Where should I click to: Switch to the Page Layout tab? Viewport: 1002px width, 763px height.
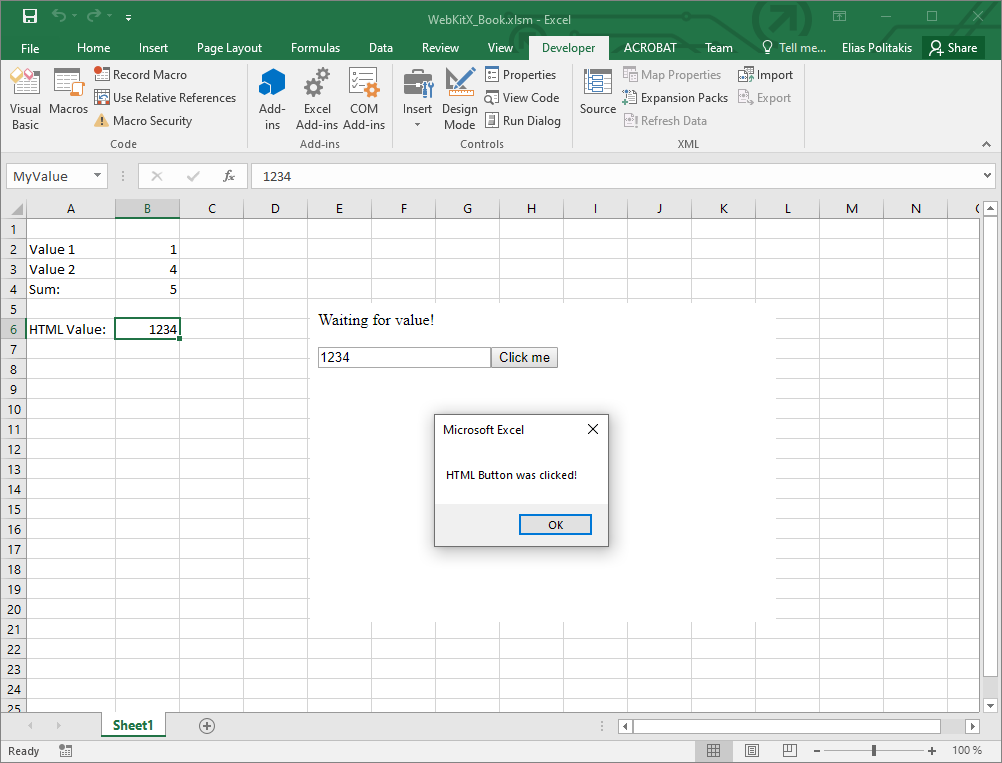(229, 48)
